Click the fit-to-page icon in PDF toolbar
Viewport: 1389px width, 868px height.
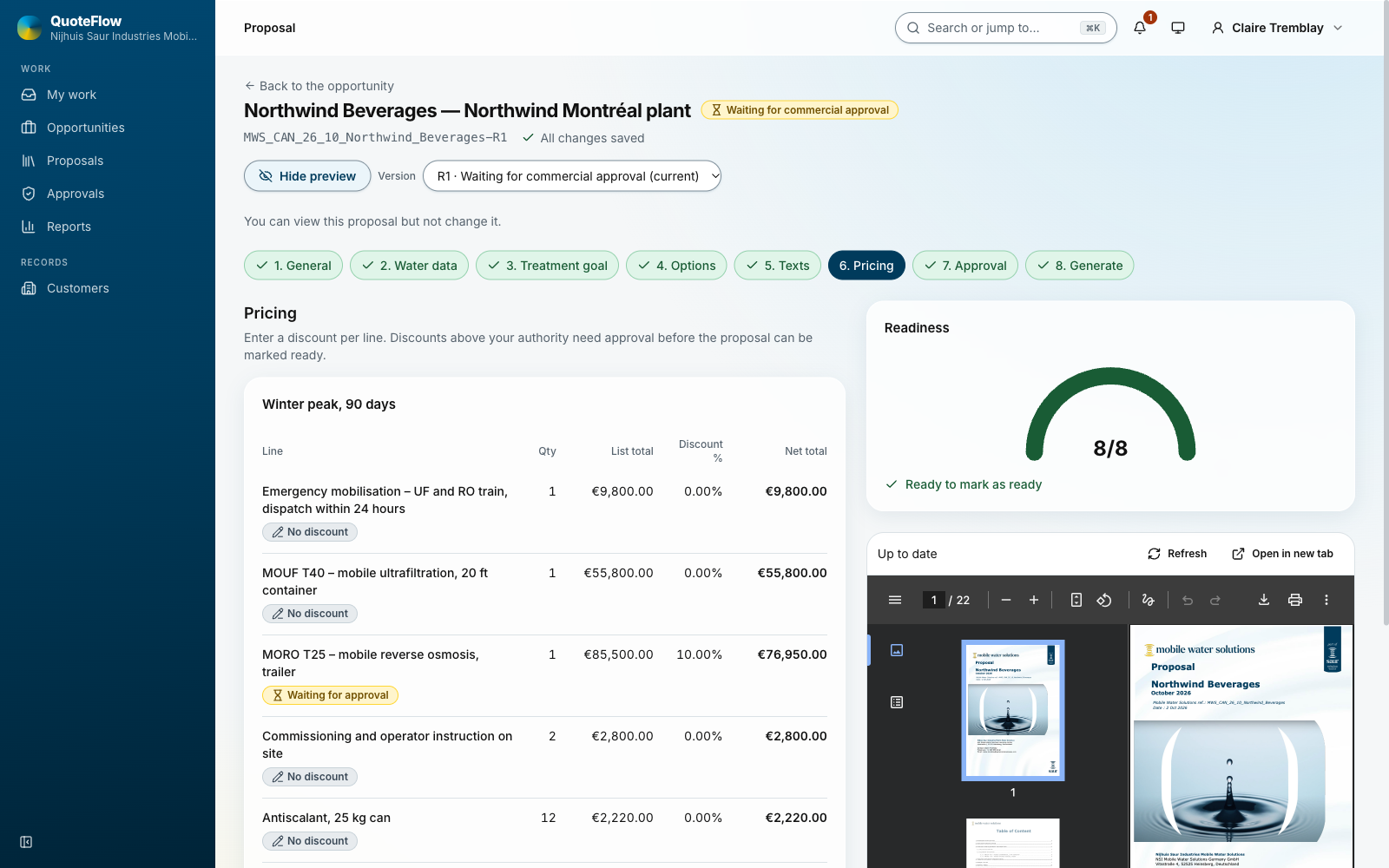coord(1076,600)
